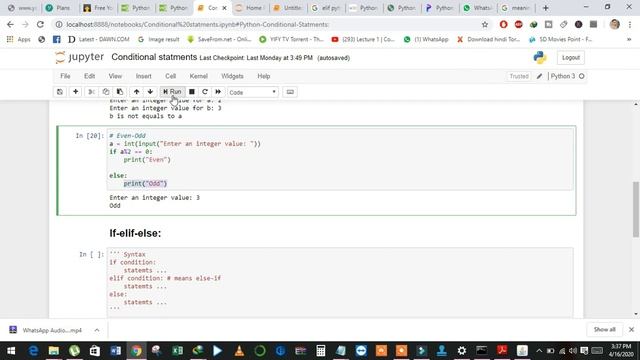
Task: Click the If-elif-else Syntax code cell
Action: [x=340, y=282]
